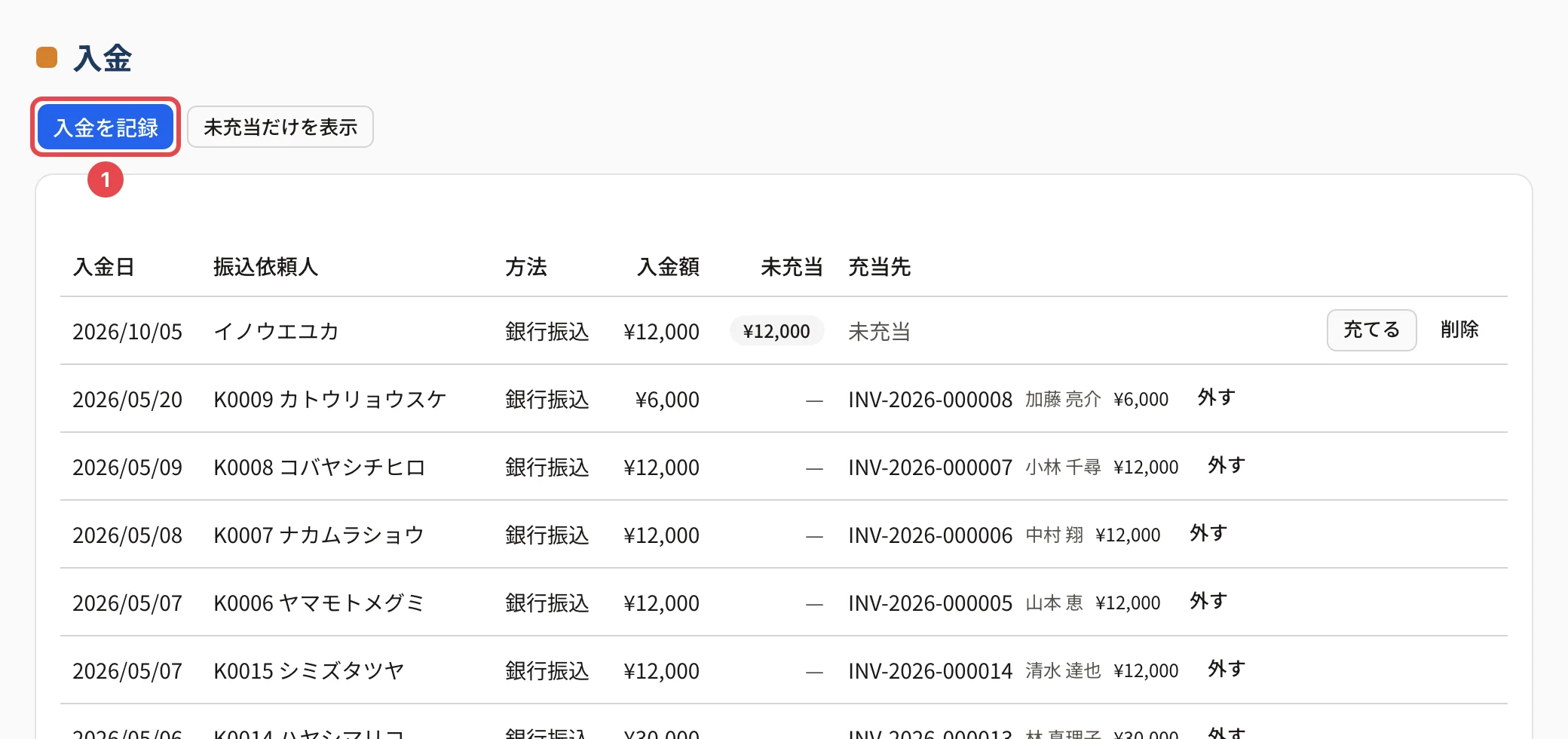The width and height of the screenshot is (1568, 739).
Task: Click invoice INV-2026-000005
Action: pos(930,603)
